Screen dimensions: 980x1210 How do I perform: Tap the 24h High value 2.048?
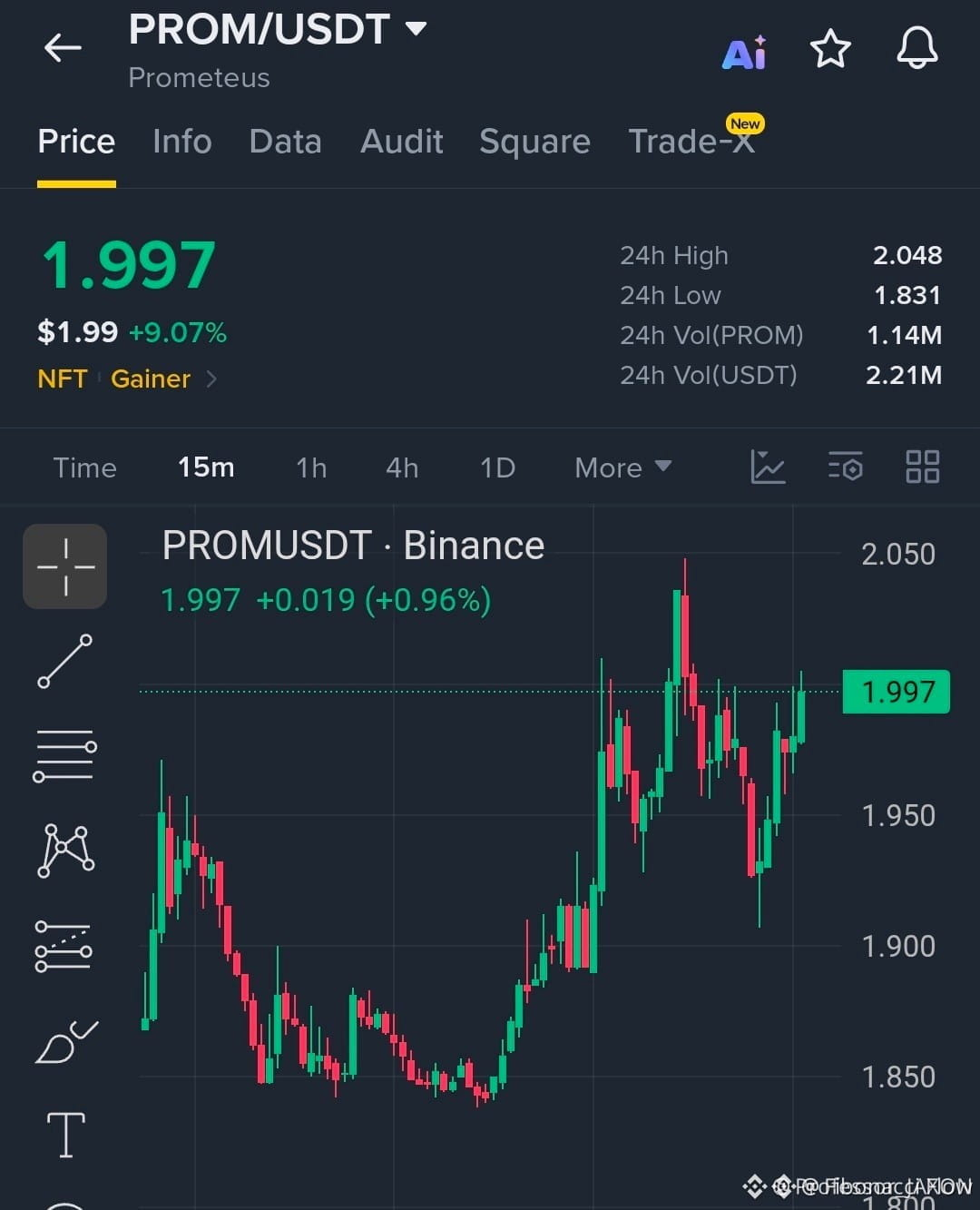click(x=907, y=255)
